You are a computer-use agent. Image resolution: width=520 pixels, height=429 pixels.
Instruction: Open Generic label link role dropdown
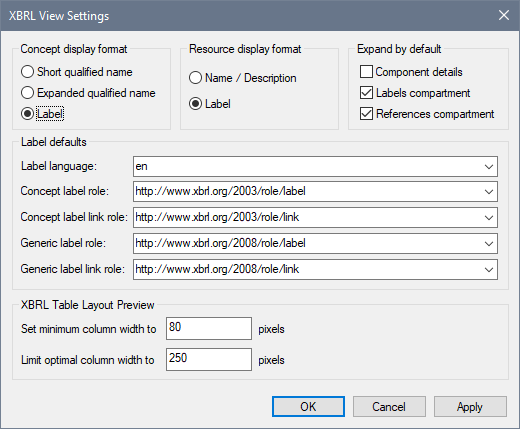[x=489, y=269]
